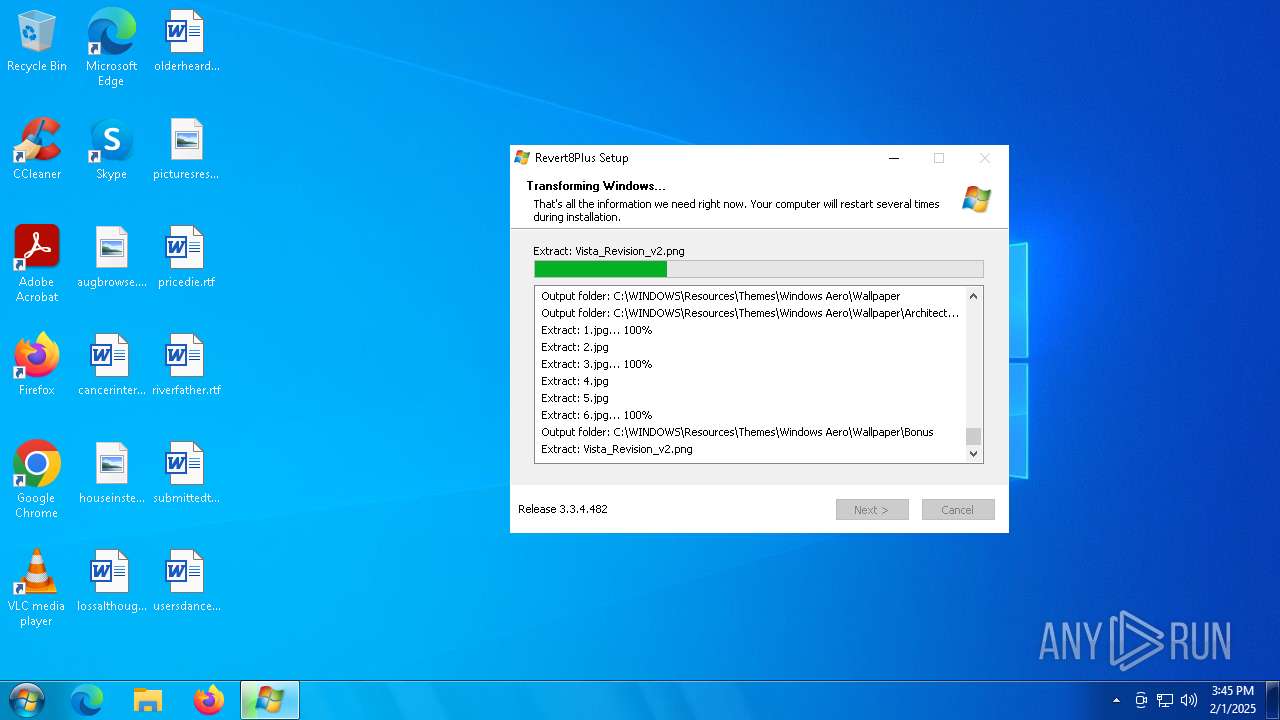Open Firefox from the taskbar
The image size is (1280, 720).
click(x=209, y=700)
